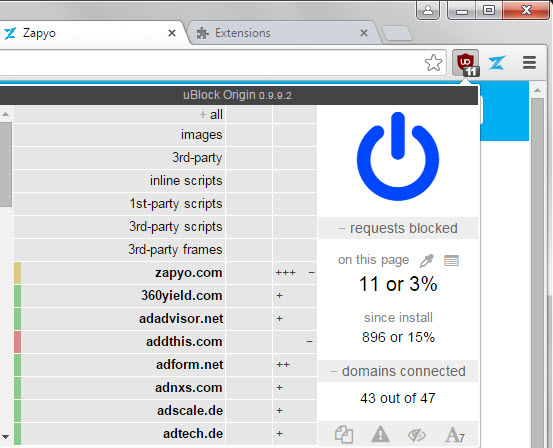Click the Zapyo extension icon in toolbar
The height and width of the screenshot is (448, 553).
coord(497,63)
